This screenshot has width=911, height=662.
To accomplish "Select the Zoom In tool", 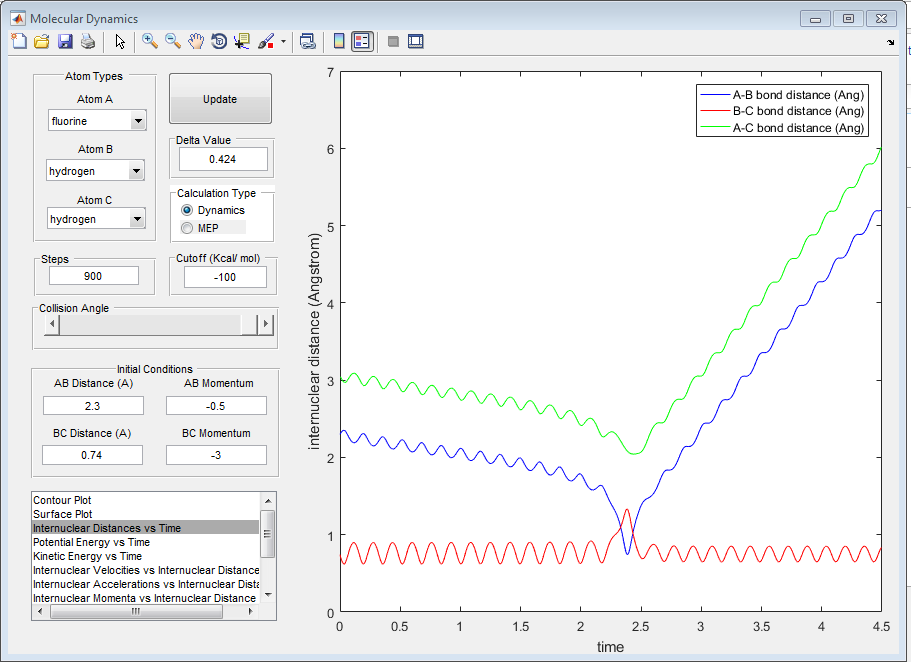I will (150, 41).
